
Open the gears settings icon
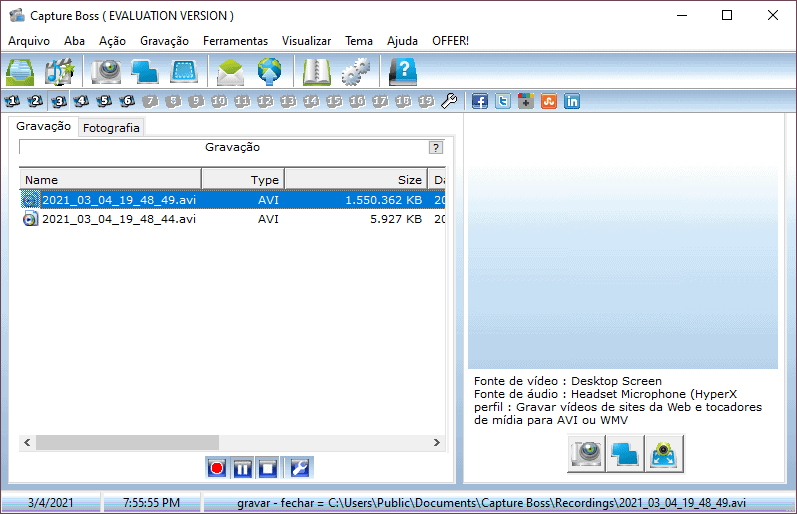click(356, 71)
